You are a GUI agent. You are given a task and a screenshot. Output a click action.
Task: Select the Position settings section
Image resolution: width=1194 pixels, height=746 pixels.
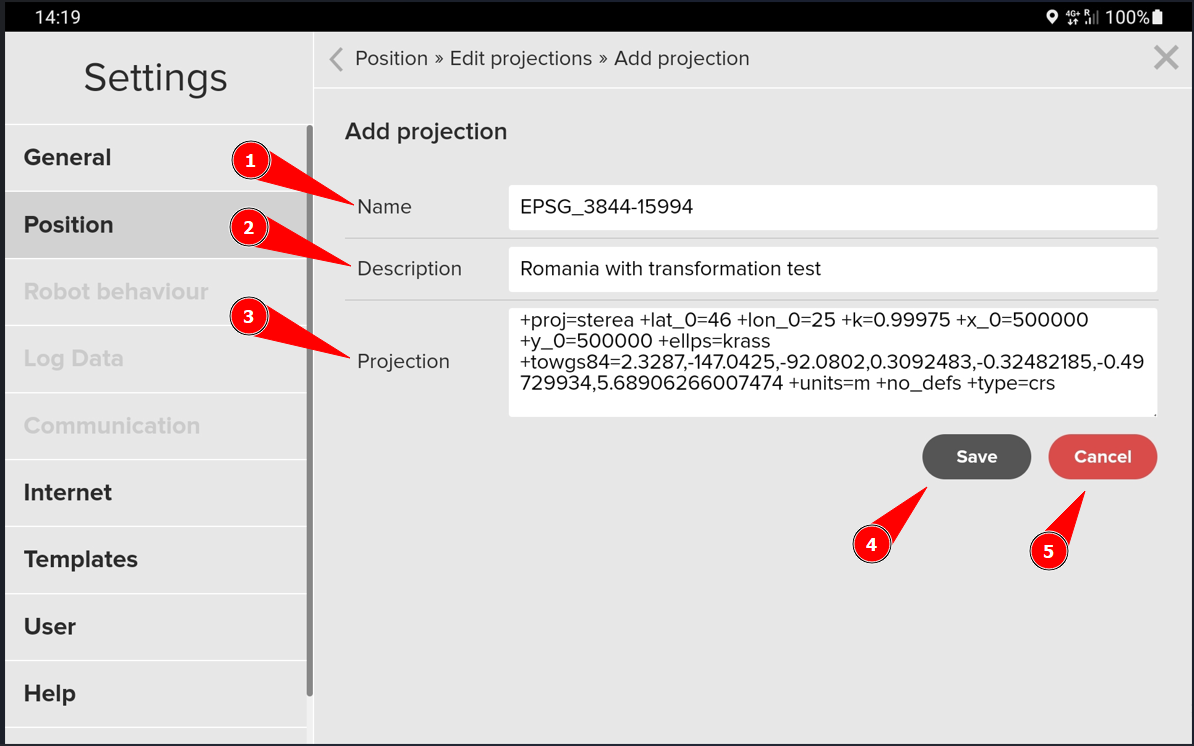(x=69, y=225)
